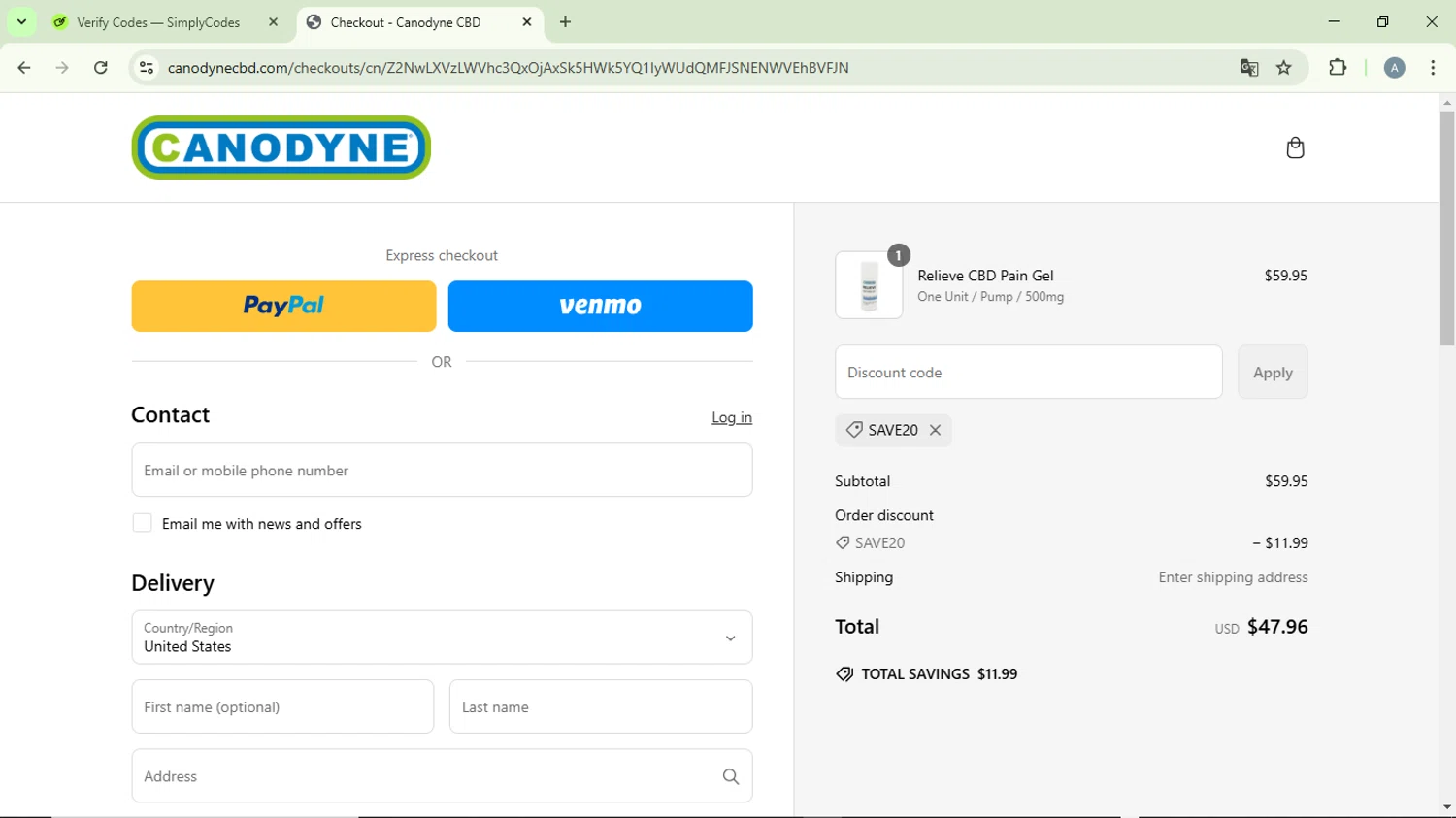Click the canodynecbd.com URL address bar
This screenshot has width=1456, height=818.
click(x=509, y=68)
